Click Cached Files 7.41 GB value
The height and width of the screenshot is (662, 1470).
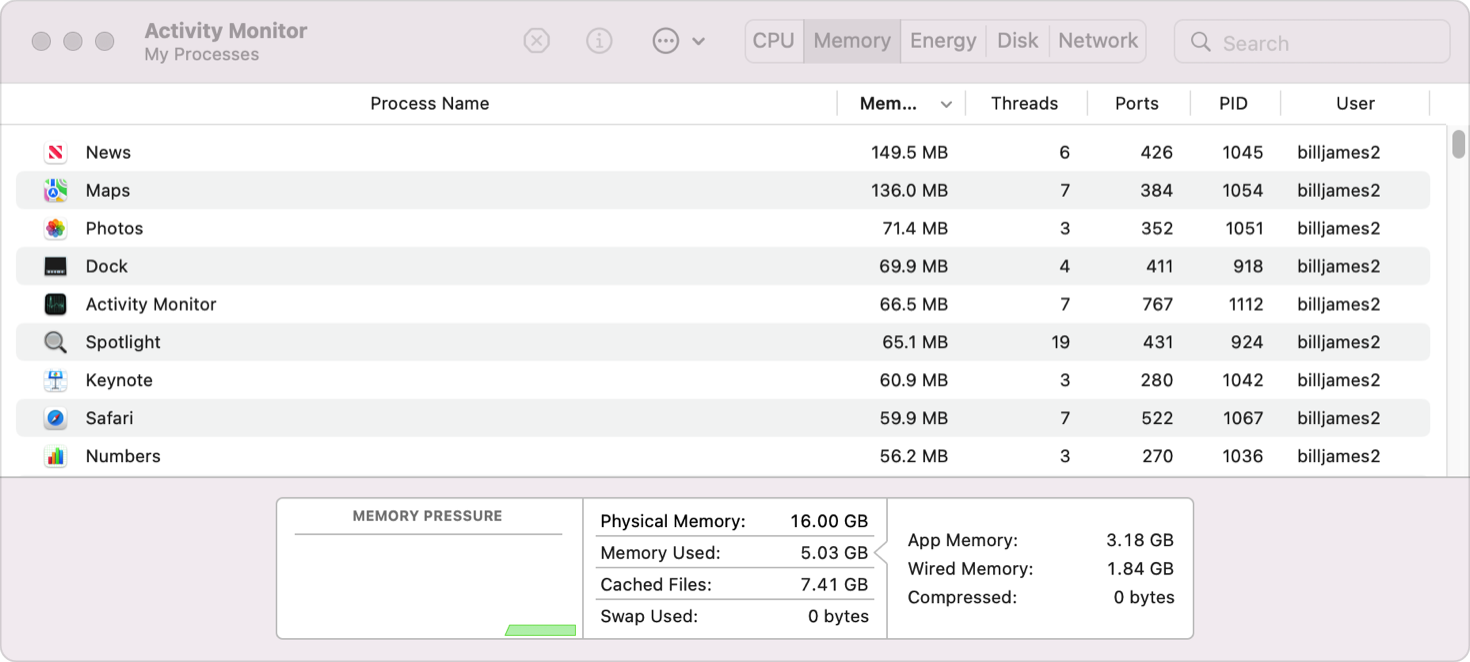click(834, 585)
